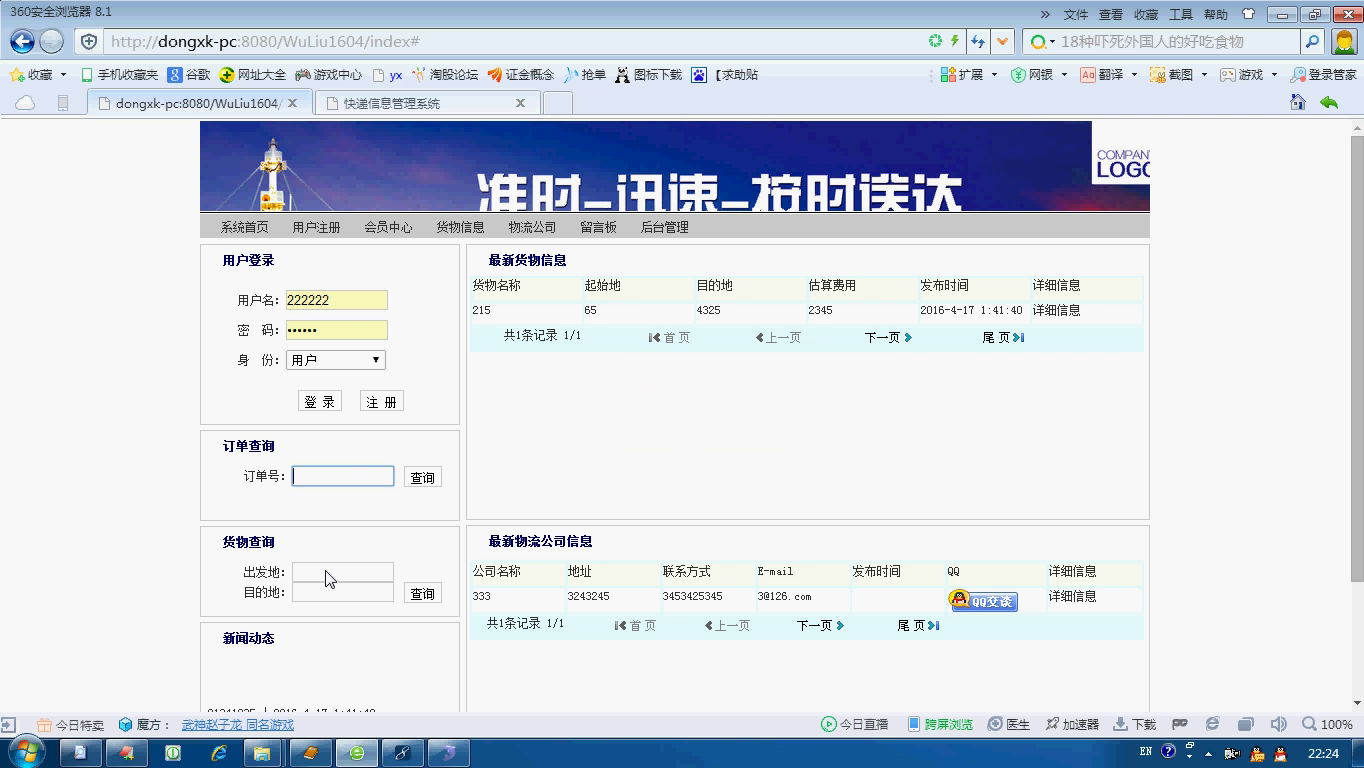Click the sound speaker icon in status bar
Viewport: 1364px width, 768px height.
coord(1278,724)
